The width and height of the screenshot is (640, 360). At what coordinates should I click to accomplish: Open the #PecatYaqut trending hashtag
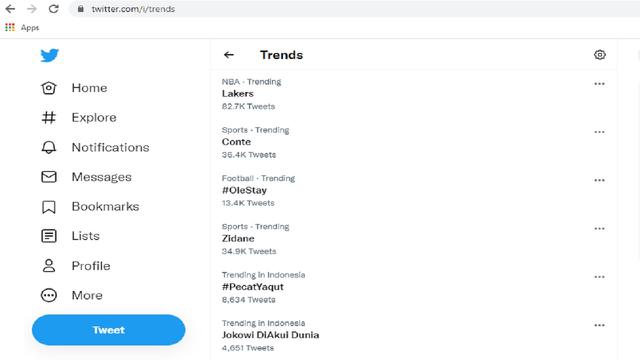tap(253, 287)
